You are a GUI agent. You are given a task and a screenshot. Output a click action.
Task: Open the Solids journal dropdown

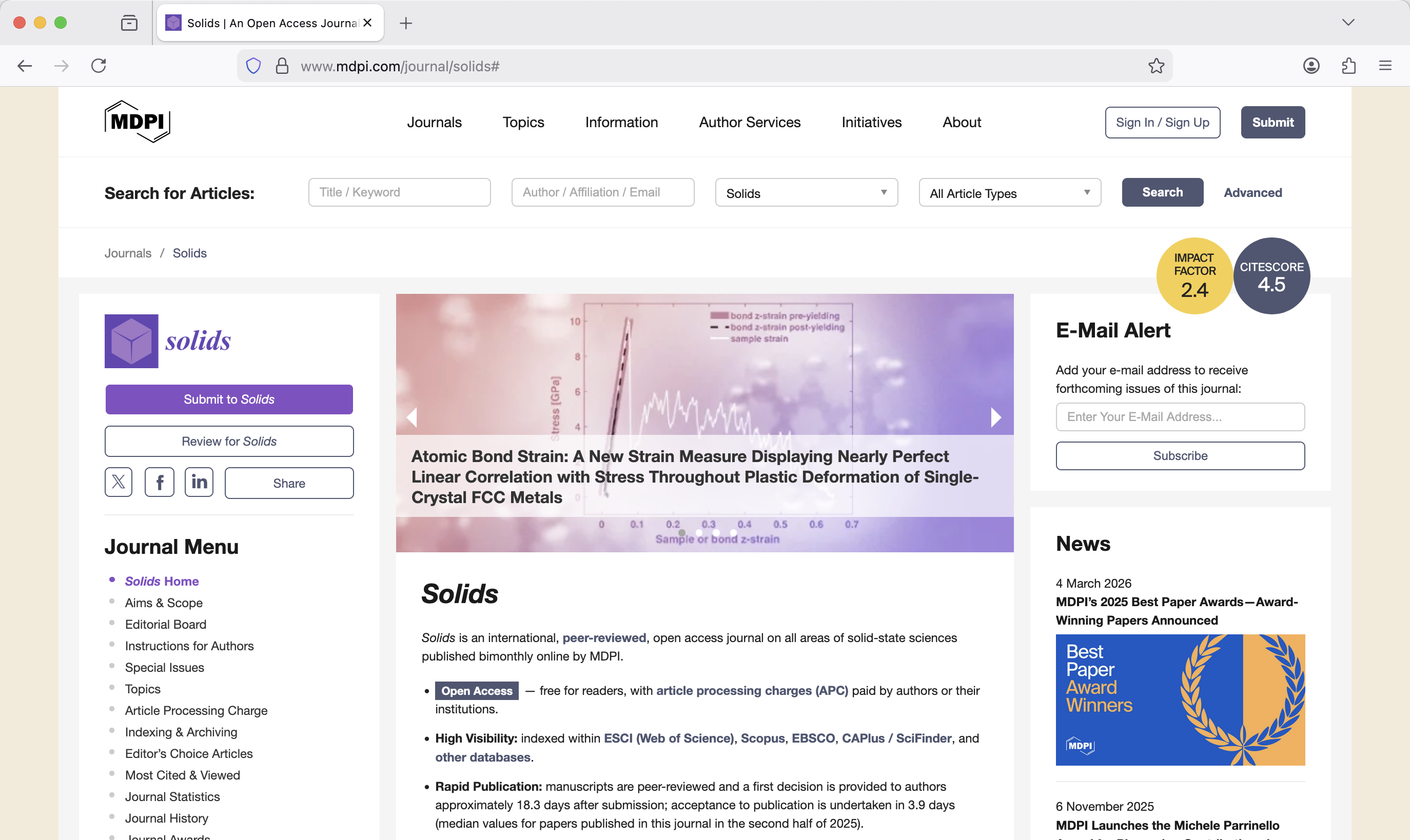(806, 193)
